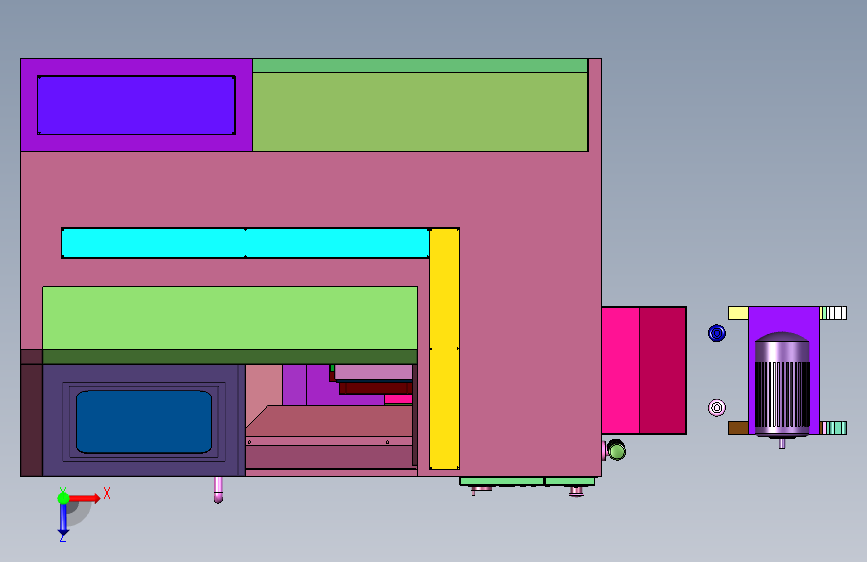Select the short green plate under the machine base

pyautogui.click(x=570, y=482)
